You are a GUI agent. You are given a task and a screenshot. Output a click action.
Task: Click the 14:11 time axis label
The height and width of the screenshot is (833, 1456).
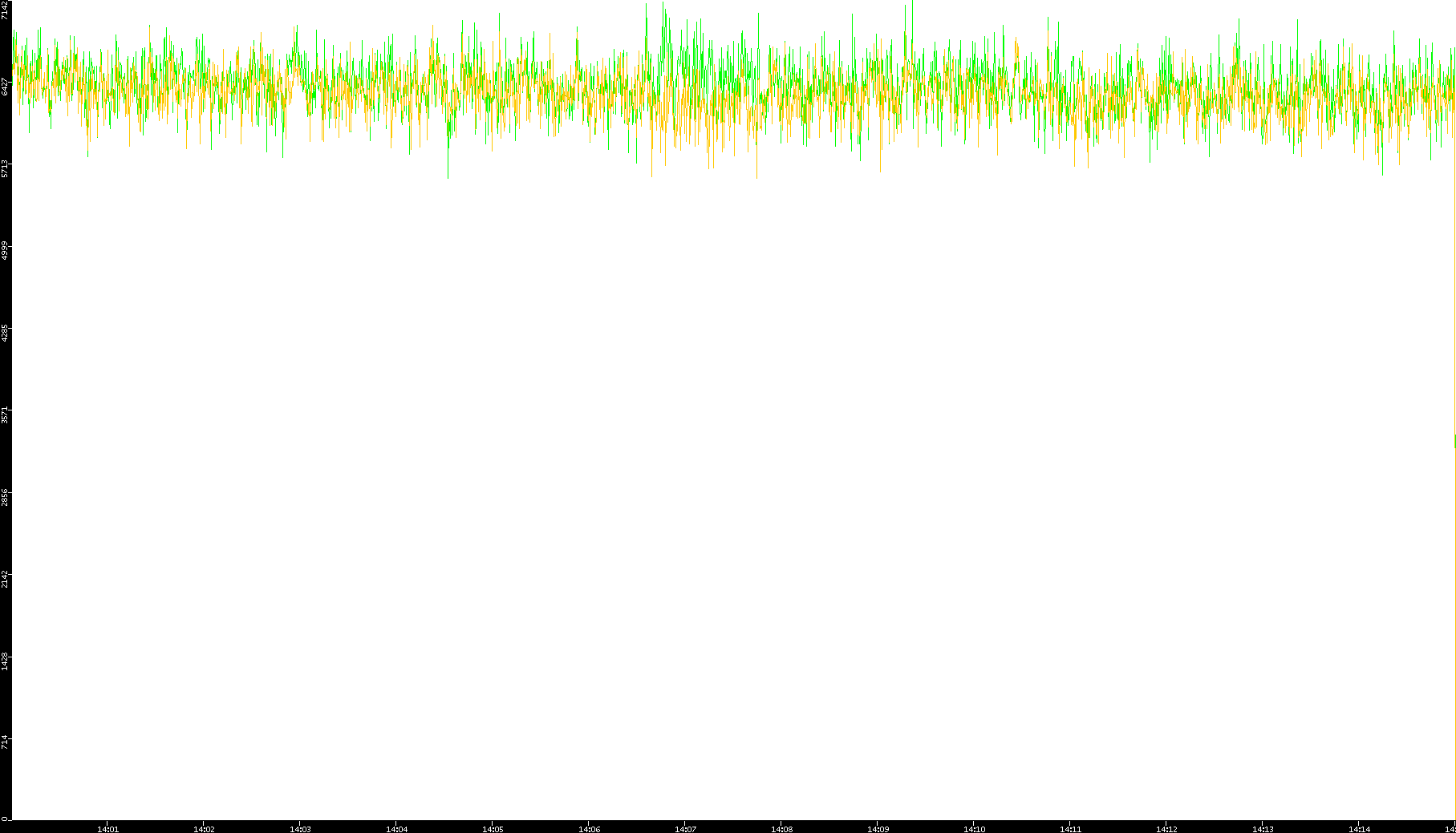[1070, 829]
